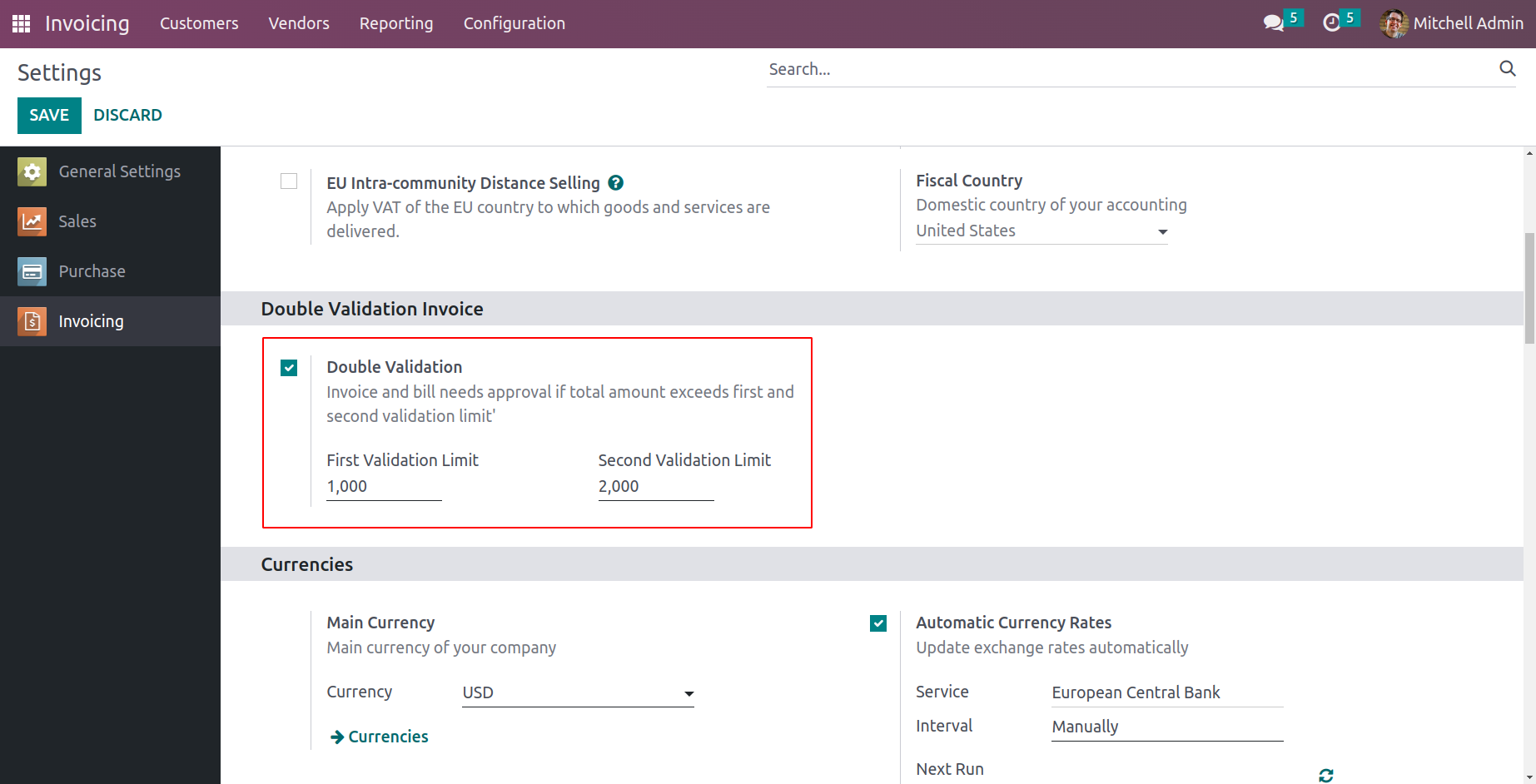1536x784 pixels.
Task: Uncheck the Double Validation checkbox
Action: tap(289, 368)
